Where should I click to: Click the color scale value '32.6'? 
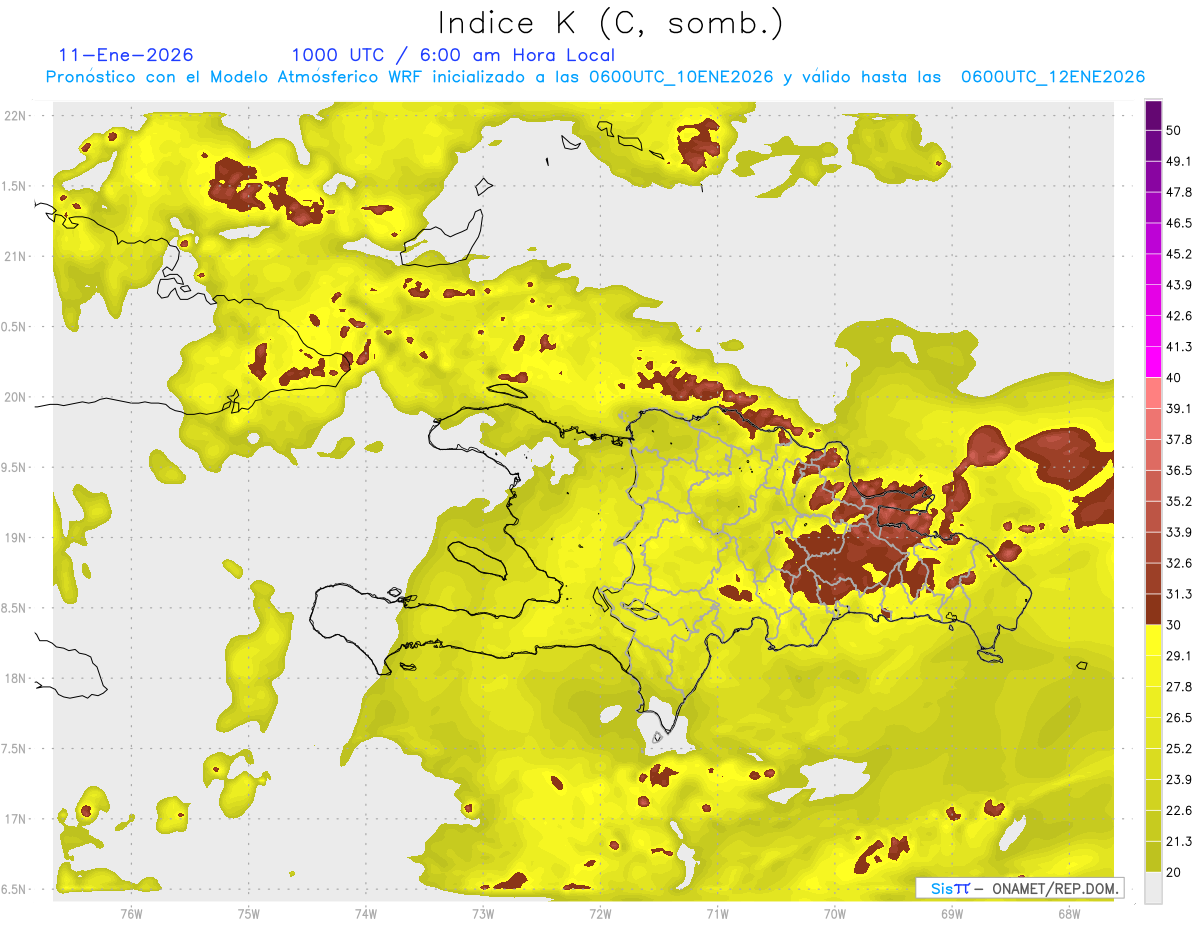pyautogui.click(x=1179, y=563)
